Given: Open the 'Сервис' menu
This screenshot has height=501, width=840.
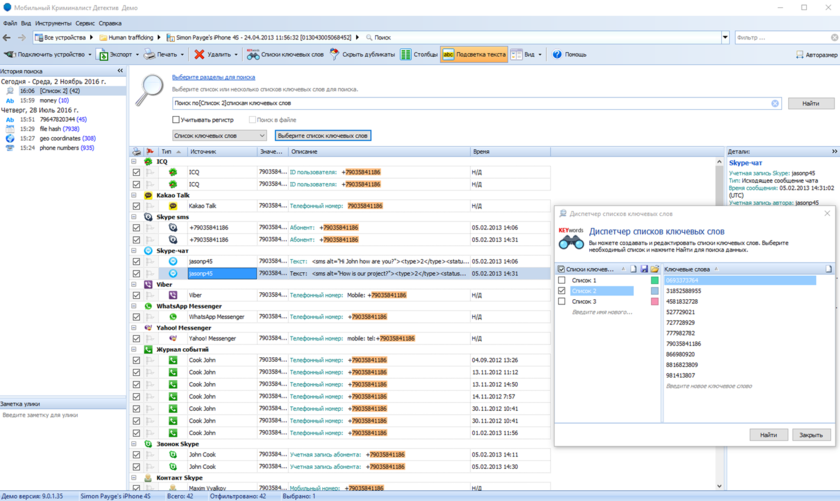Looking at the screenshot, I should tap(85, 23).
